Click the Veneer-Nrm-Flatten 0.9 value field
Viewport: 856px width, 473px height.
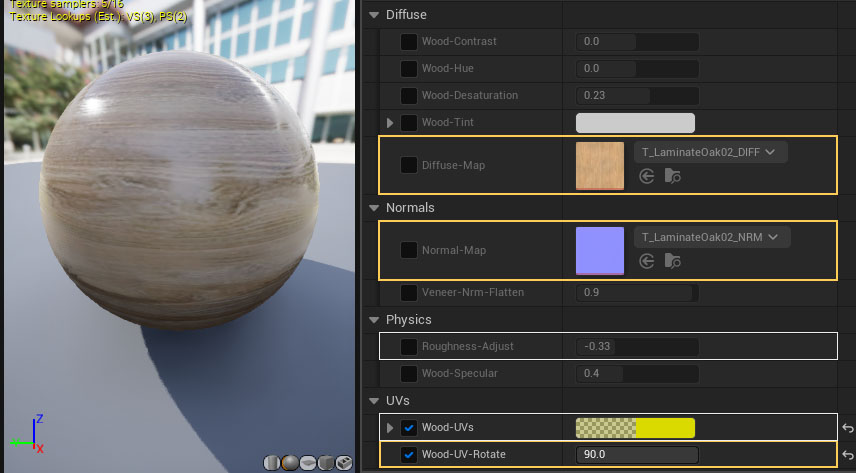637,292
